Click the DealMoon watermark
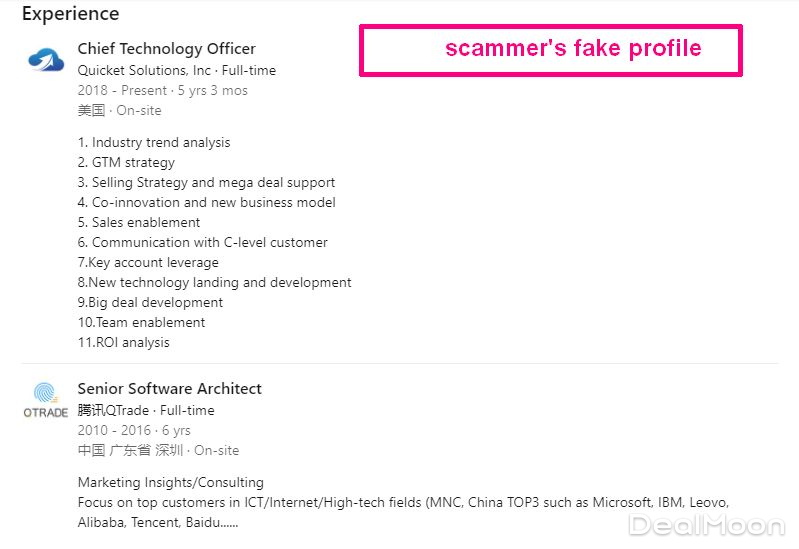Image resolution: width=799 pixels, height=549 pixels. click(706, 525)
